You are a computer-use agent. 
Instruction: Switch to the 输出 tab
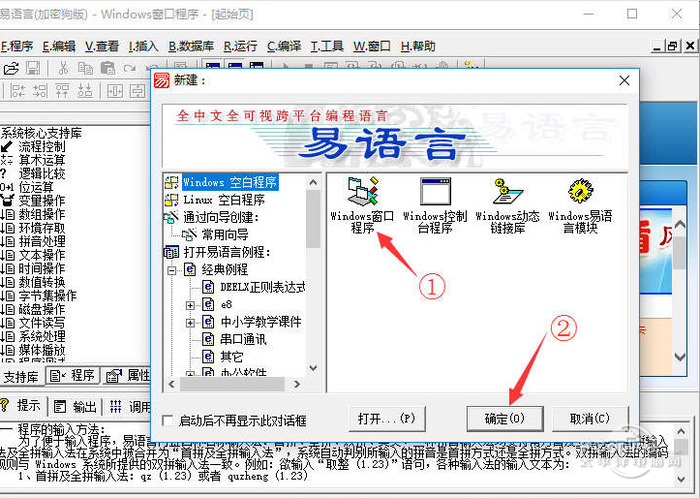[75, 407]
